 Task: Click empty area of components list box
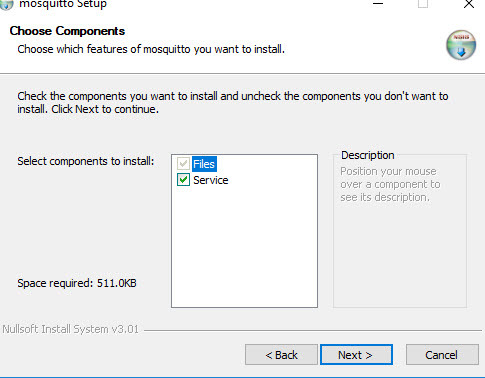coord(244,247)
